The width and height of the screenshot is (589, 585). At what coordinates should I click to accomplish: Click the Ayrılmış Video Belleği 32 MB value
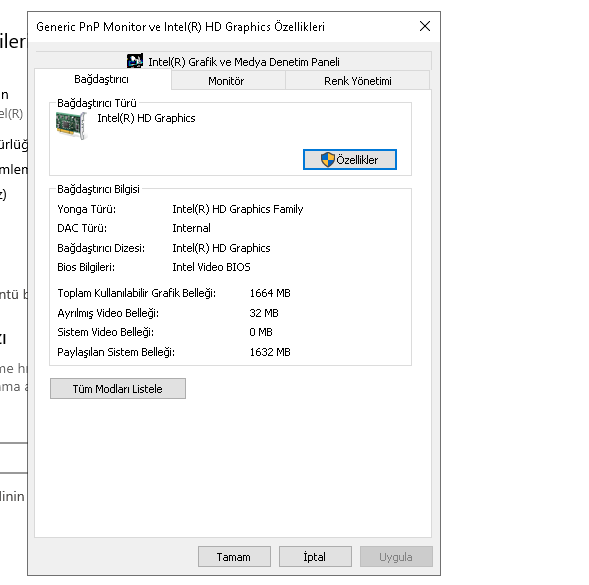(264, 313)
